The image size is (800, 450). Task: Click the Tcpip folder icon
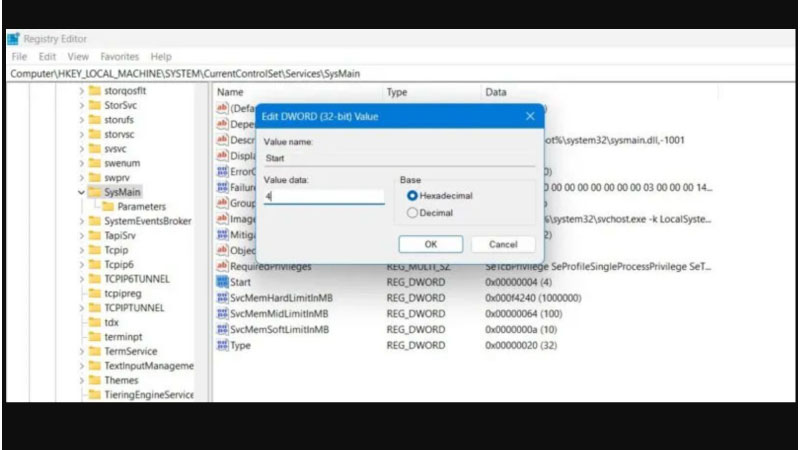click(95, 250)
